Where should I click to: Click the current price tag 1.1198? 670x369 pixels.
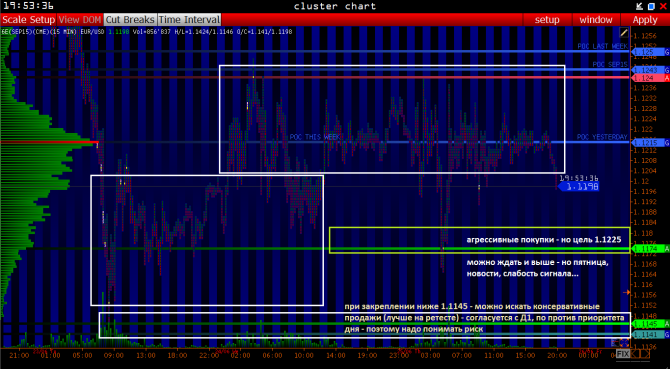point(579,187)
